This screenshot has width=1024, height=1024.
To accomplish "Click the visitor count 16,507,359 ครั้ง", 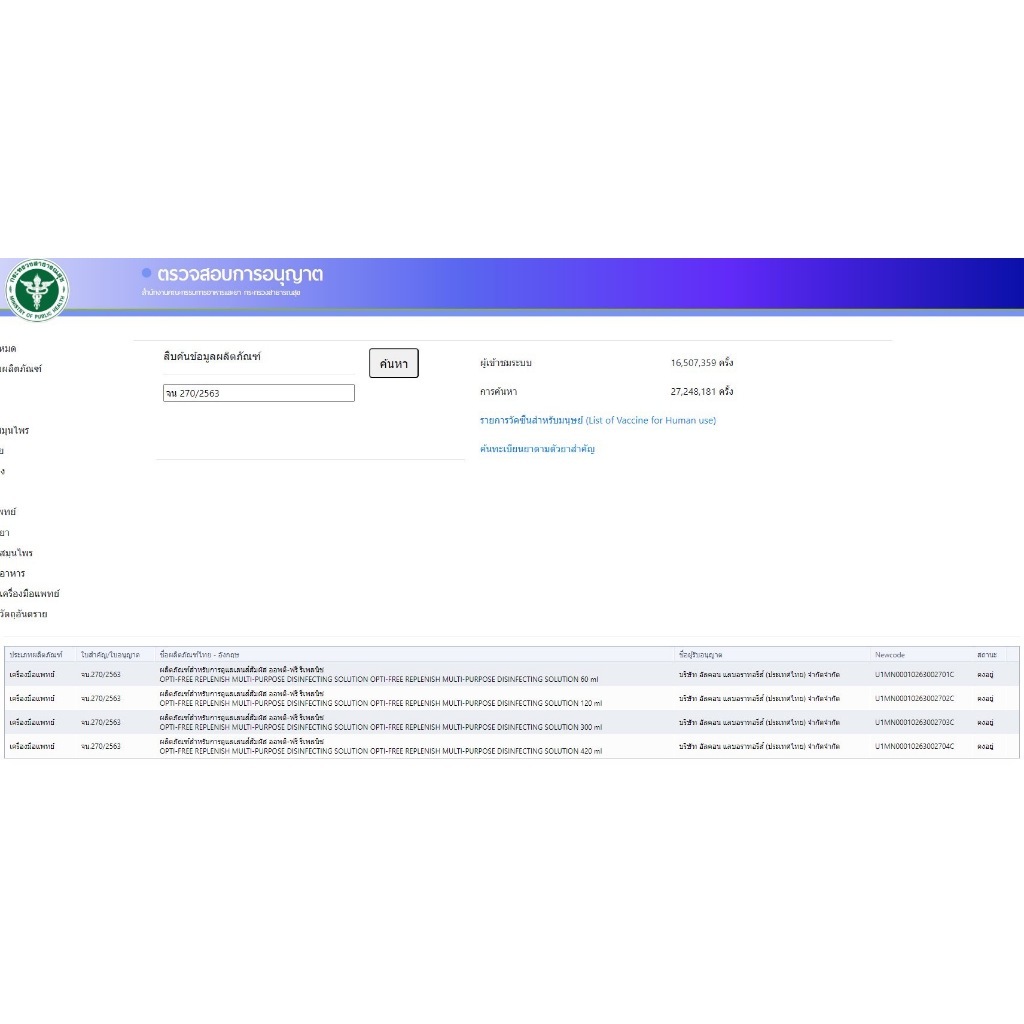I will (x=701, y=362).
